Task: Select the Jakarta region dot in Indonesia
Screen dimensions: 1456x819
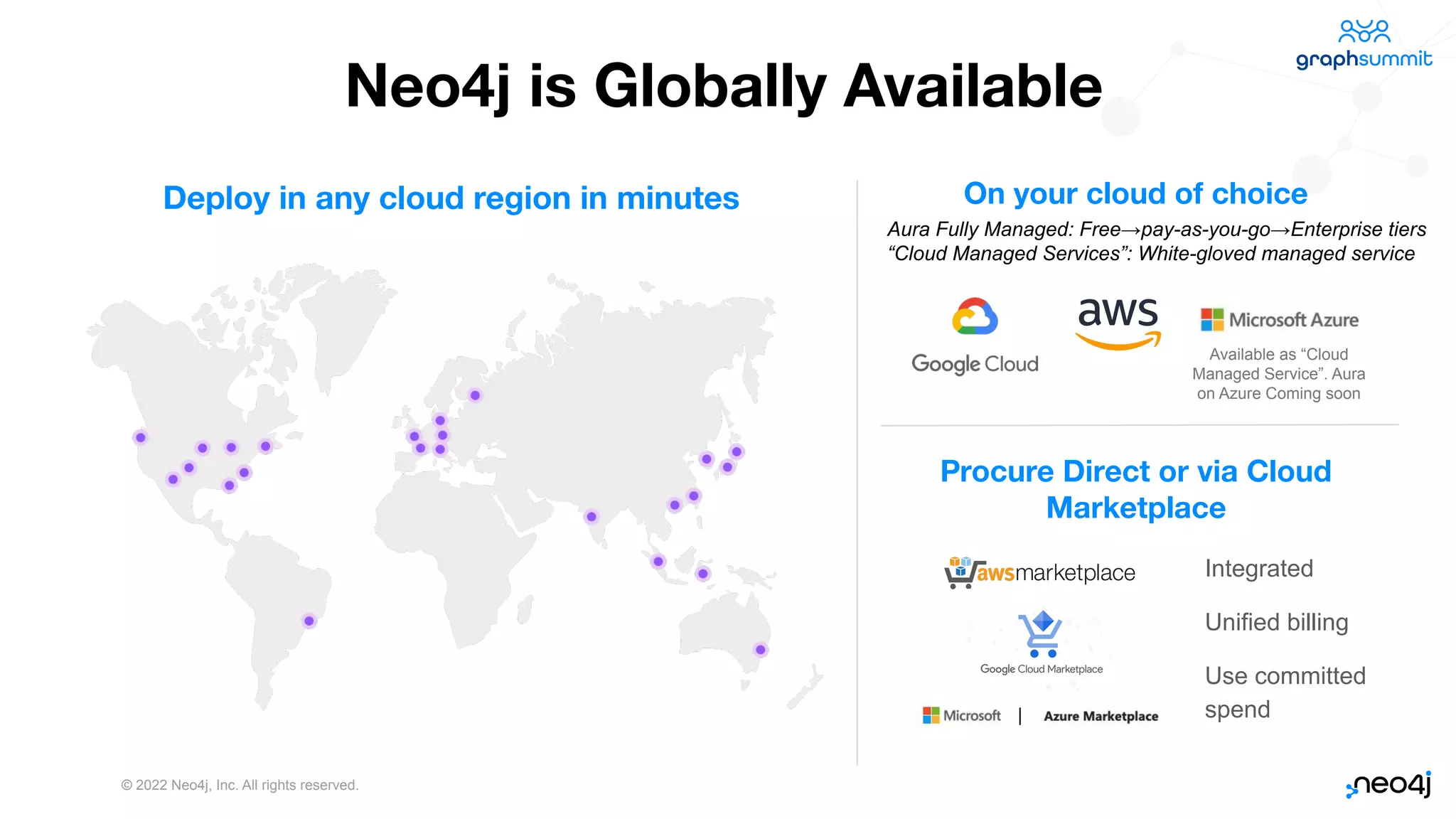Action: [703, 574]
